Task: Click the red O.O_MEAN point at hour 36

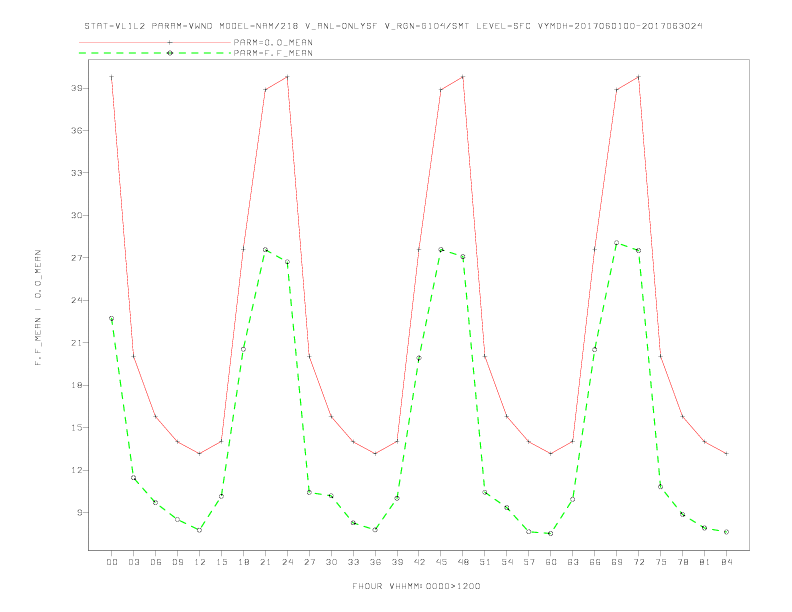Action: tap(375, 453)
